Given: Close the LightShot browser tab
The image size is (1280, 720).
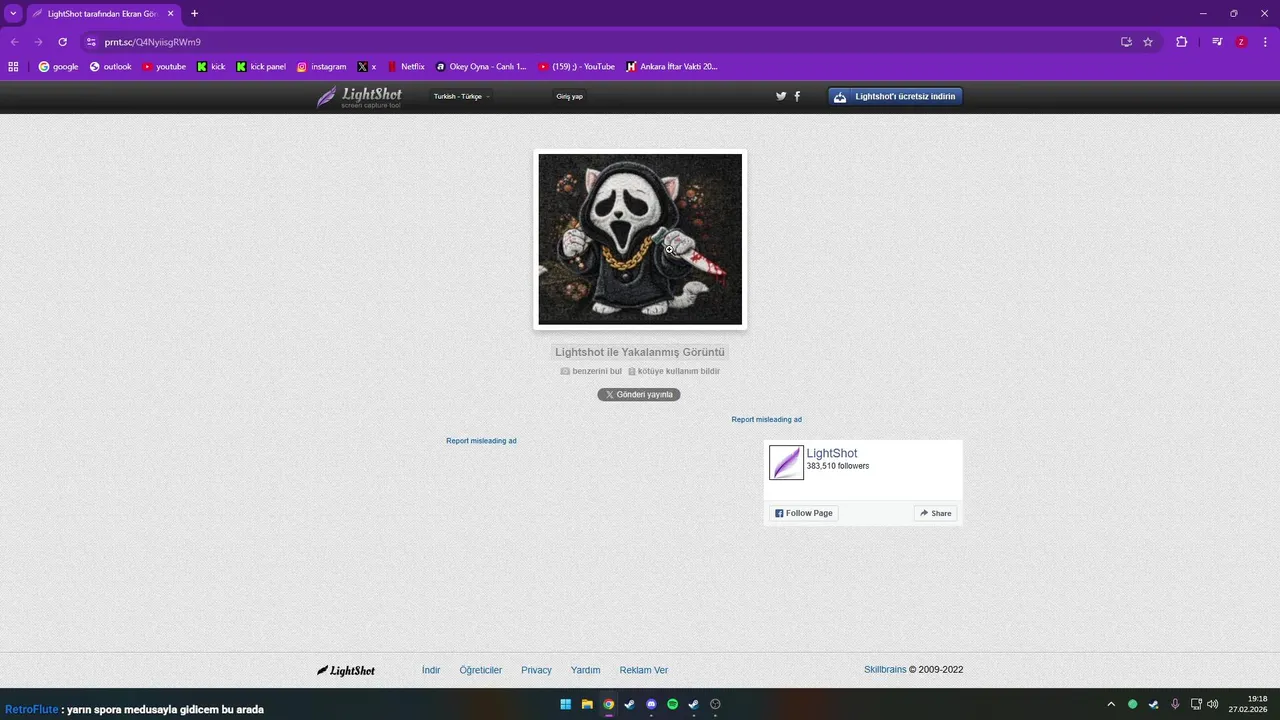Looking at the screenshot, I should (170, 14).
